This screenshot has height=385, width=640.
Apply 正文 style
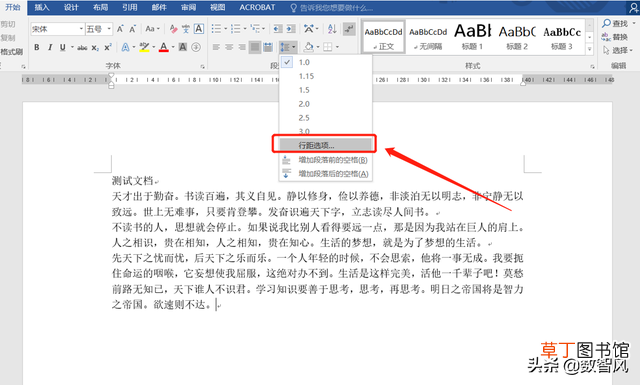pyautogui.click(x=383, y=37)
